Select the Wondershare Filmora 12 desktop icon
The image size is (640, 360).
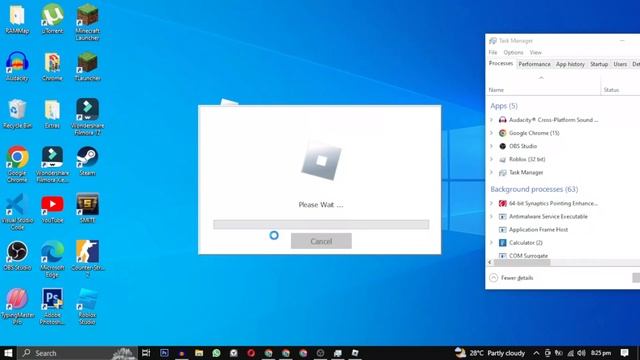(x=87, y=116)
